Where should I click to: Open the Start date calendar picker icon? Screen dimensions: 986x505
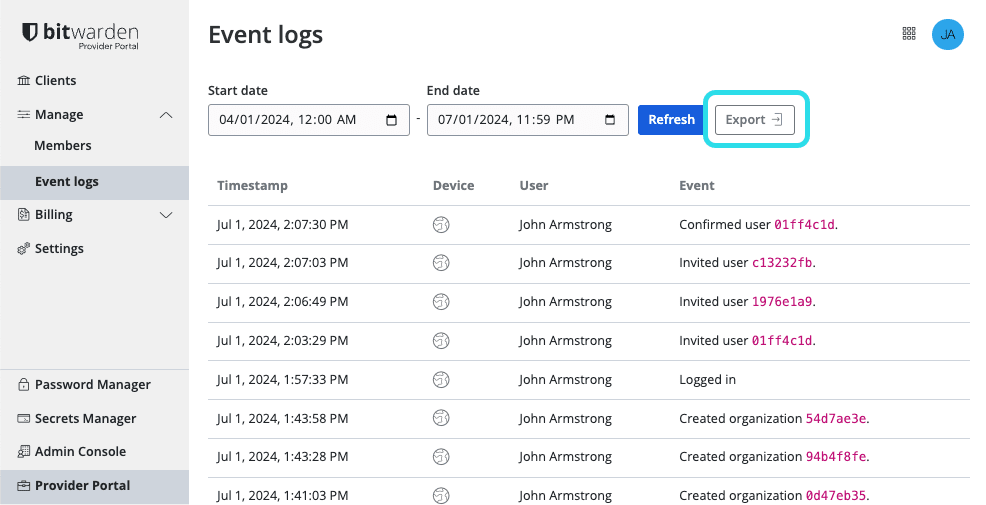[x=391, y=120]
